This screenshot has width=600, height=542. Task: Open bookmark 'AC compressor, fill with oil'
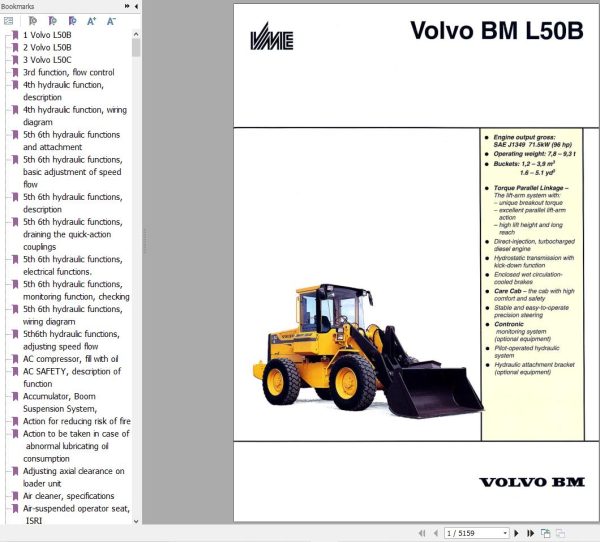click(x=70, y=359)
